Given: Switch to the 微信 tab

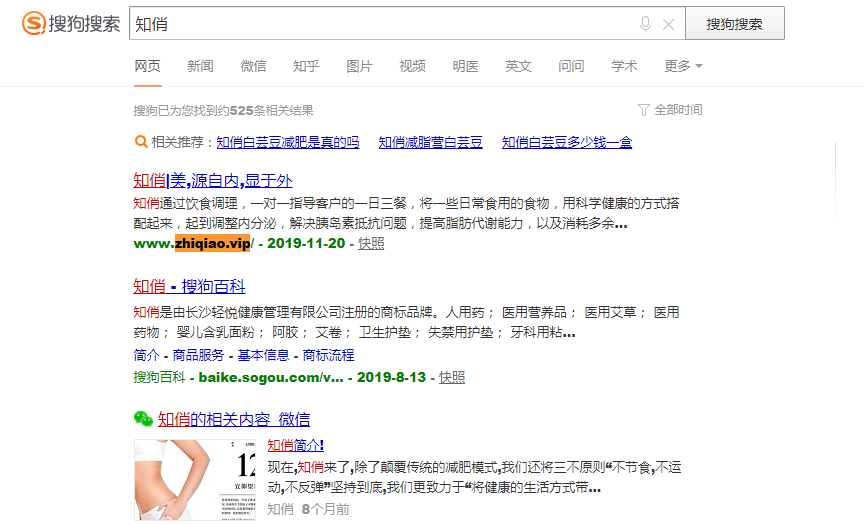Looking at the screenshot, I should point(253,66).
